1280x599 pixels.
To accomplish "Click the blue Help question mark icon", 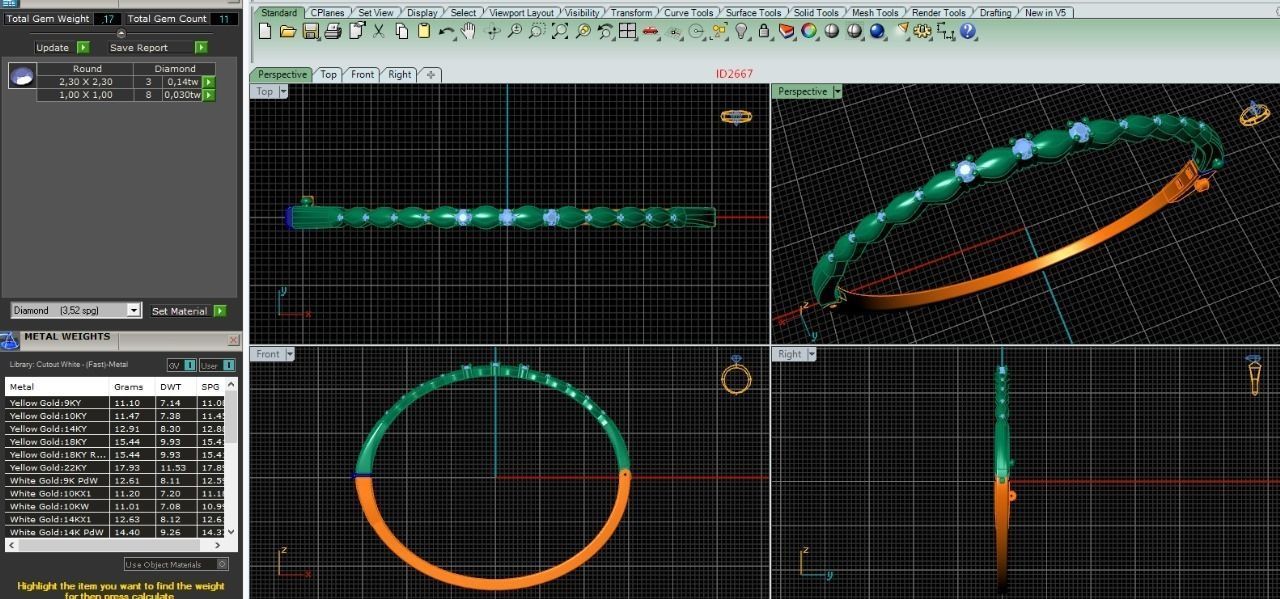I will click(x=968, y=31).
